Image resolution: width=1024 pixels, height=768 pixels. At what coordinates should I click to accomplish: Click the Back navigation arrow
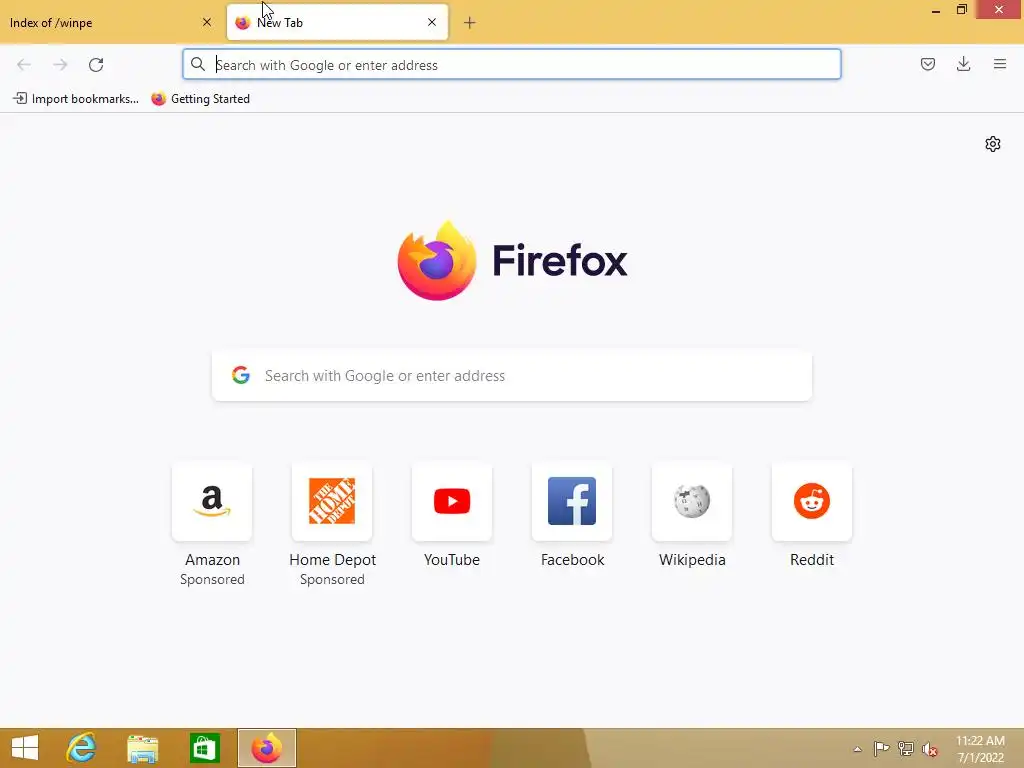pyautogui.click(x=24, y=65)
